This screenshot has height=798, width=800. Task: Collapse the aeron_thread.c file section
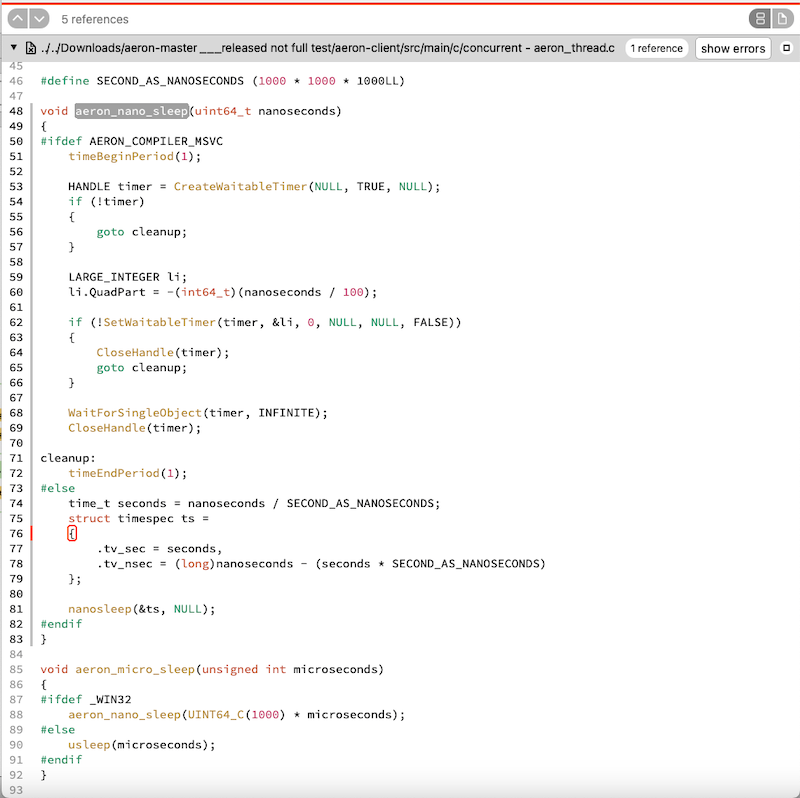[x=14, y=48]
